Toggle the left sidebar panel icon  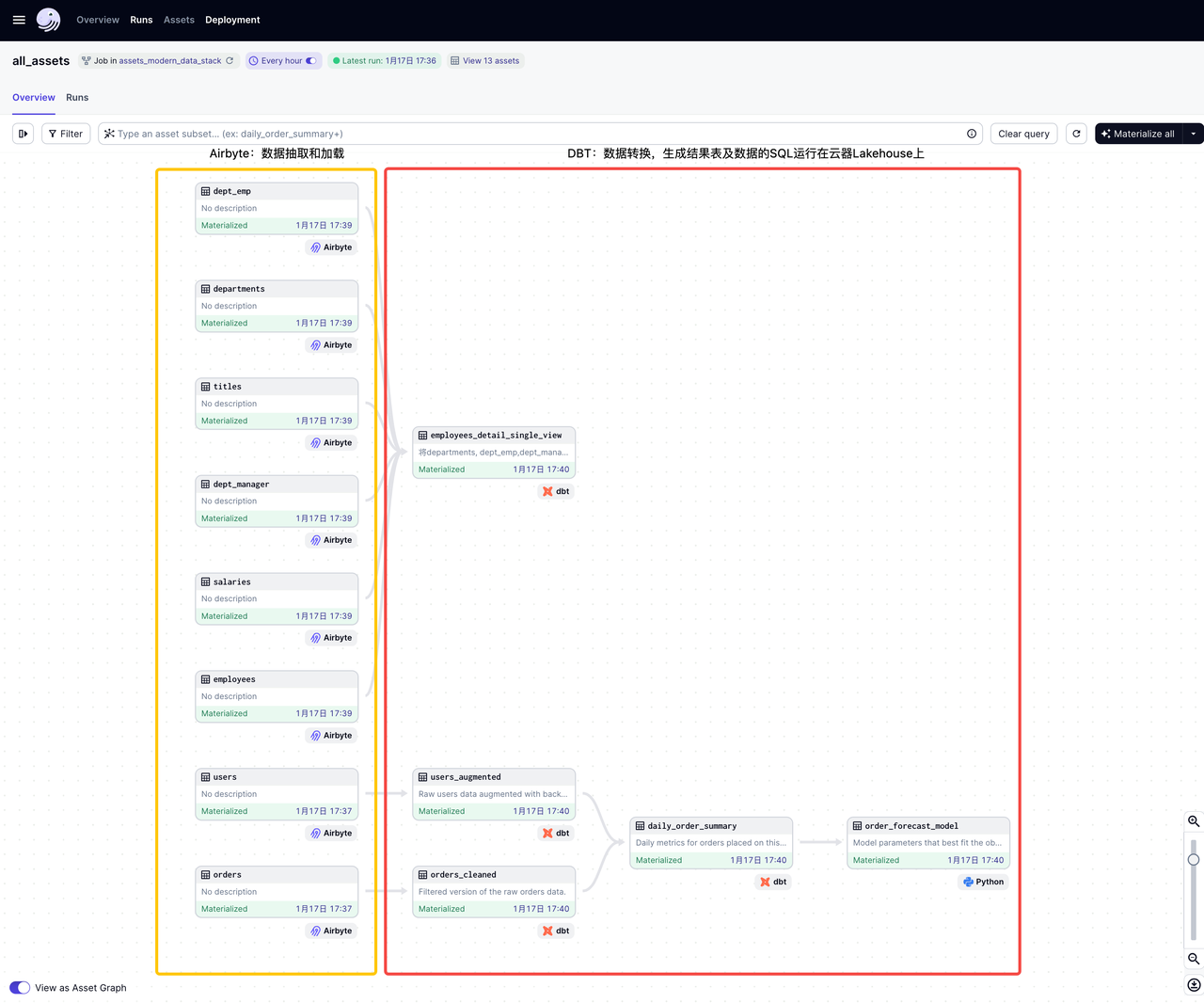coord(24,134)
